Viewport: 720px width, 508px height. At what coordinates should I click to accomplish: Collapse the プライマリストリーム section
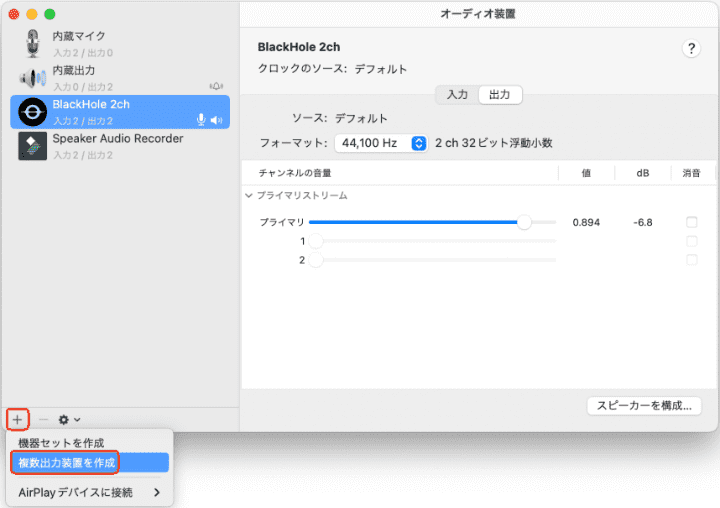pos(249,196)
